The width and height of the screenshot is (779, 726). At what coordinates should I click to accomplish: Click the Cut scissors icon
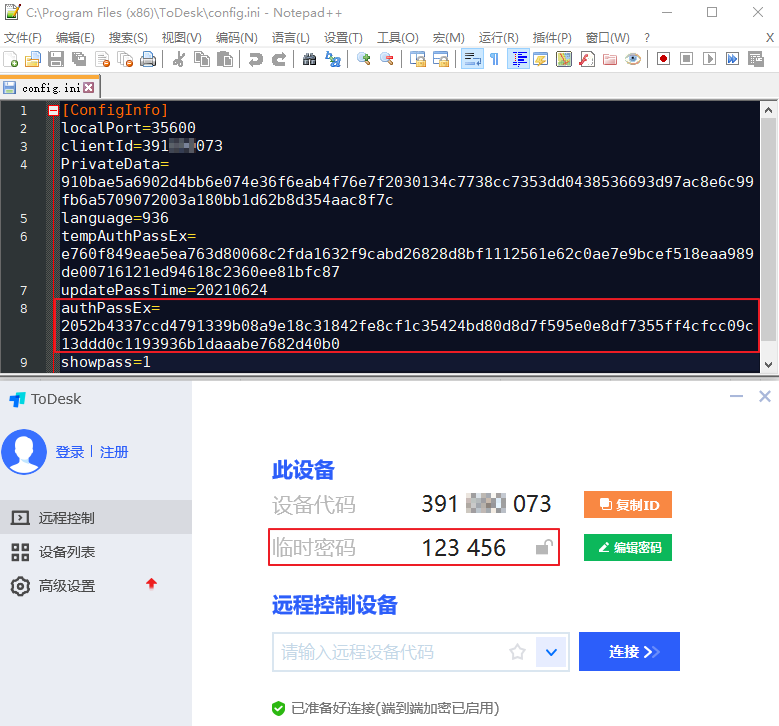(179, 59)
